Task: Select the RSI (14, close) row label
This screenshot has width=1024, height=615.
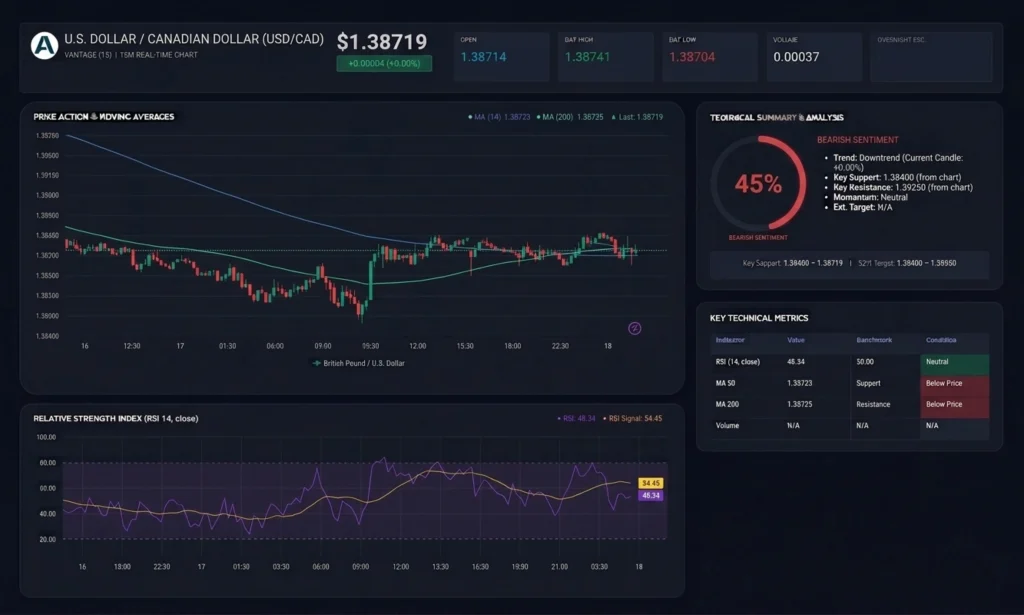Action: 737,362
